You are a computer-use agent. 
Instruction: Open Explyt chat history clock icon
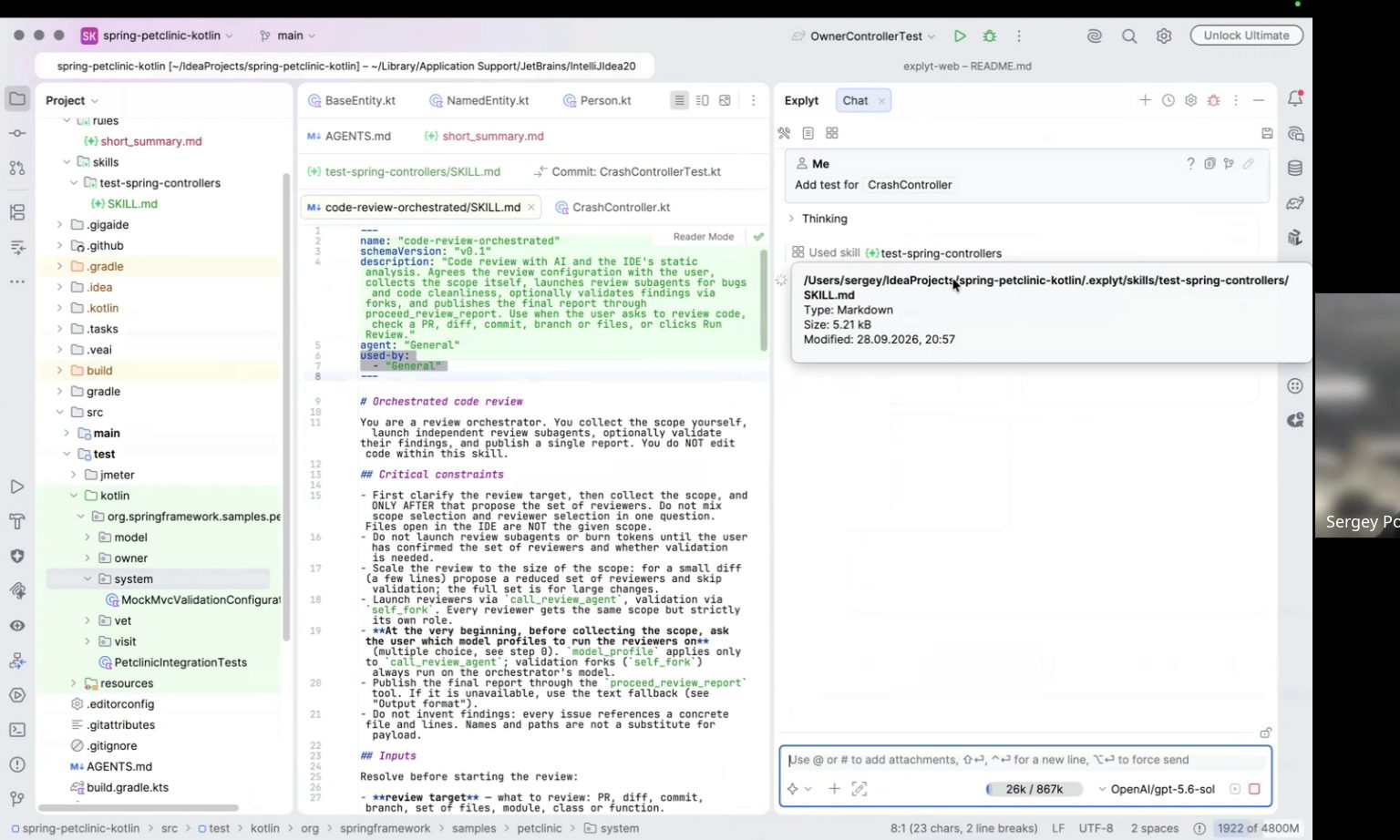pos(1168,100)
